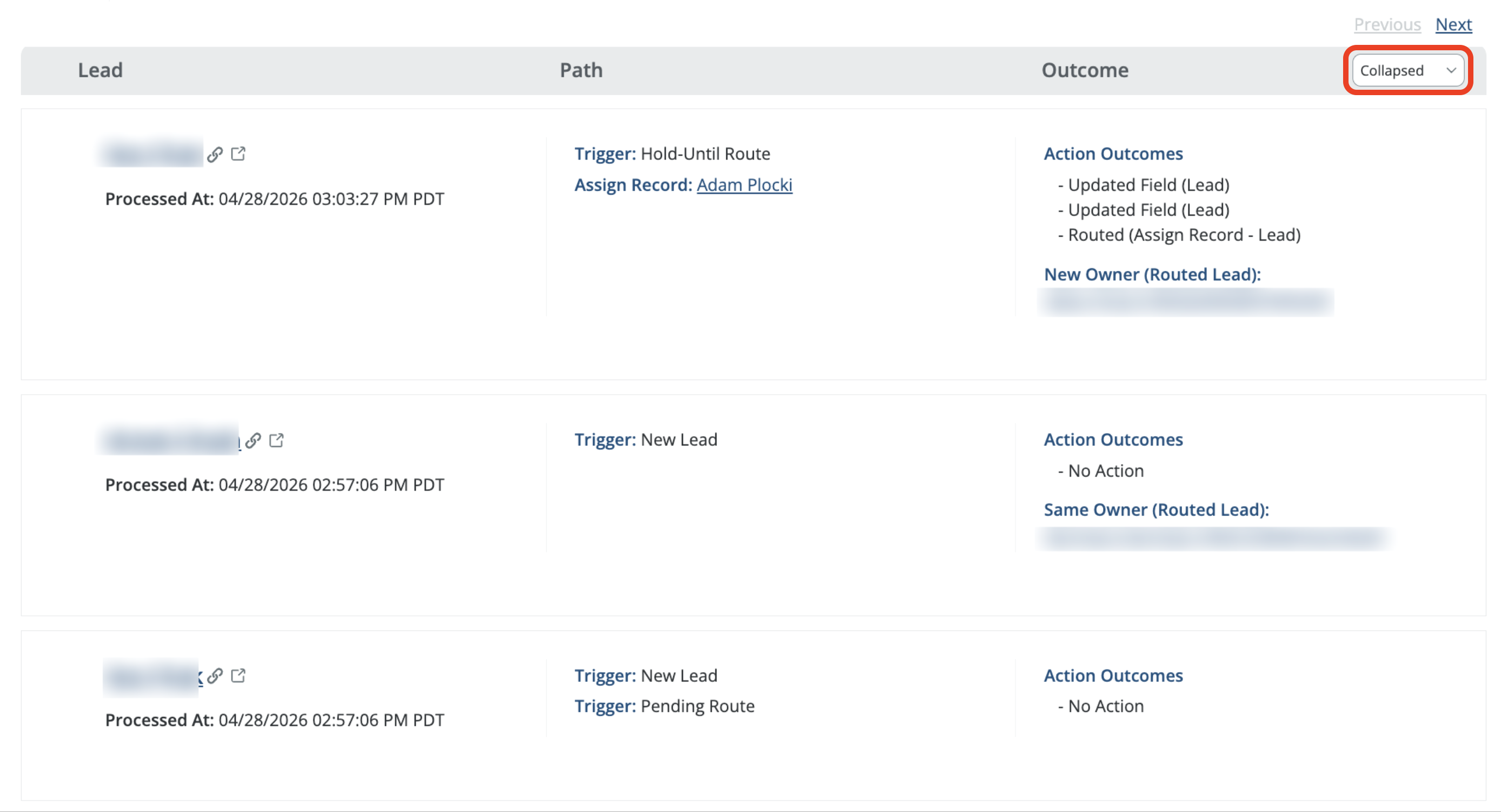Go to the next page of results

pyautogui.click(x=1453, y=24)
